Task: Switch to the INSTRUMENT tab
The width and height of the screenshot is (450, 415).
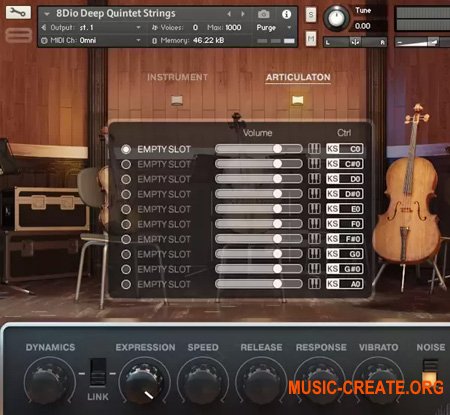Action: [x=177, y=77]
